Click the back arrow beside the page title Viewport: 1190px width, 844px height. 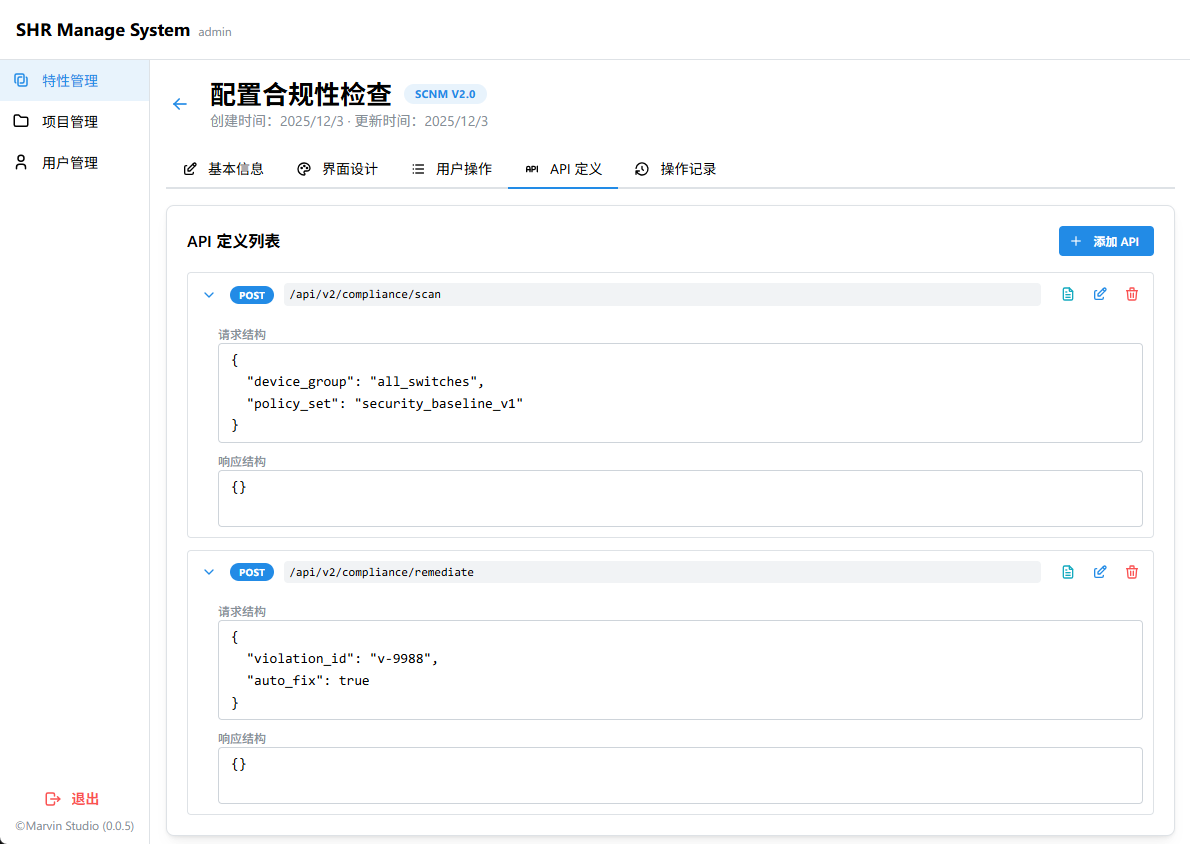pyautogui.click(x=180, y=104)
